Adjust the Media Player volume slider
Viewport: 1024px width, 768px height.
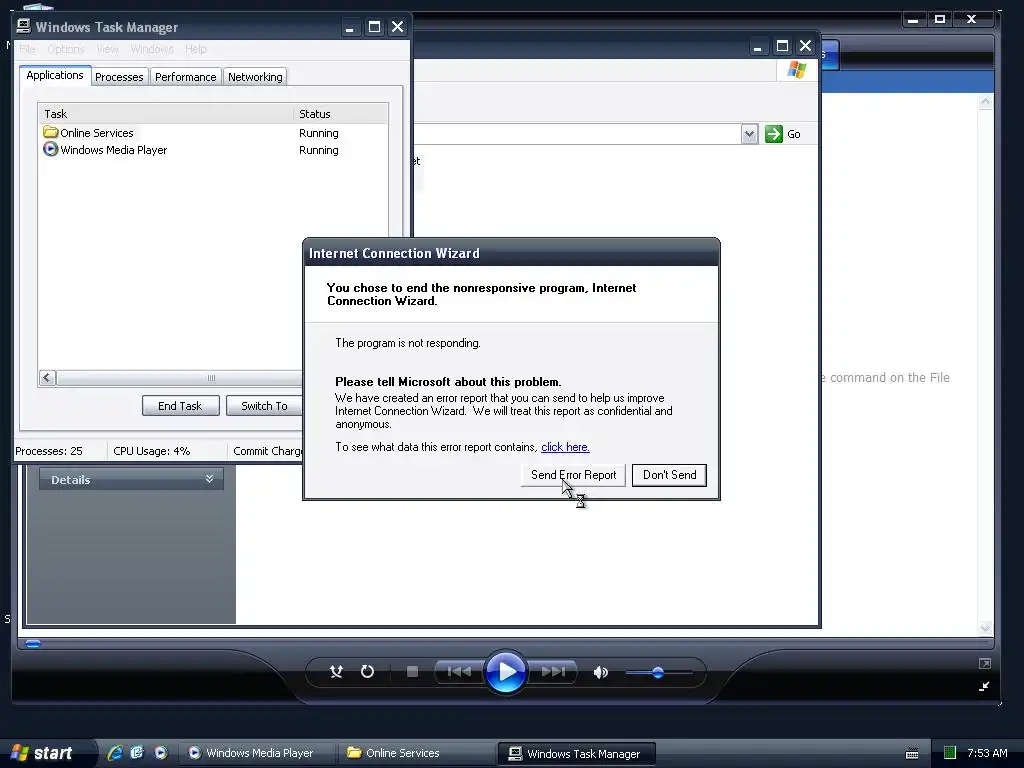click(x=658, y=672)
